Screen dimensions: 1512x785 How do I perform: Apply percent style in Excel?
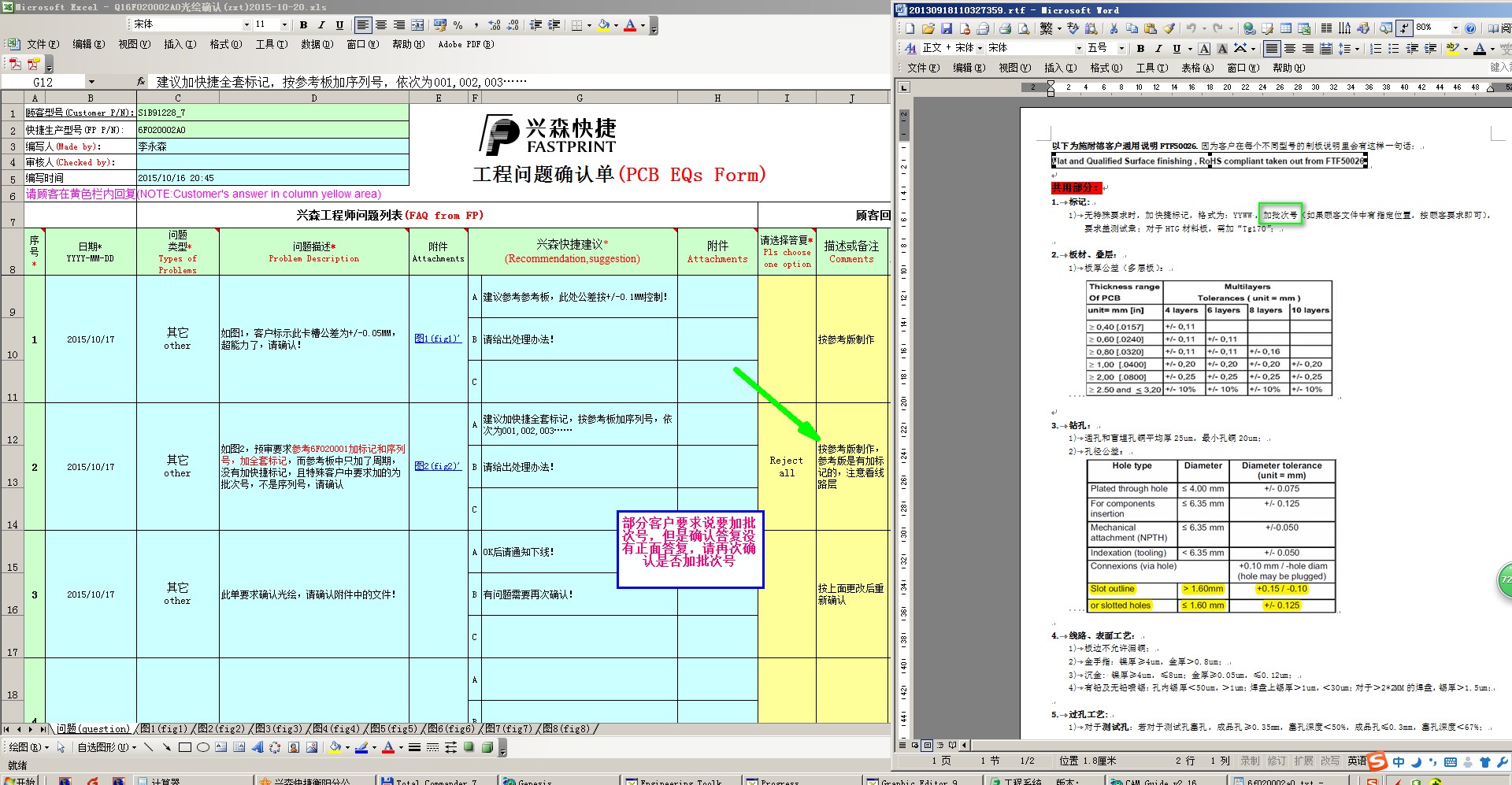click(x=458, y=25)
